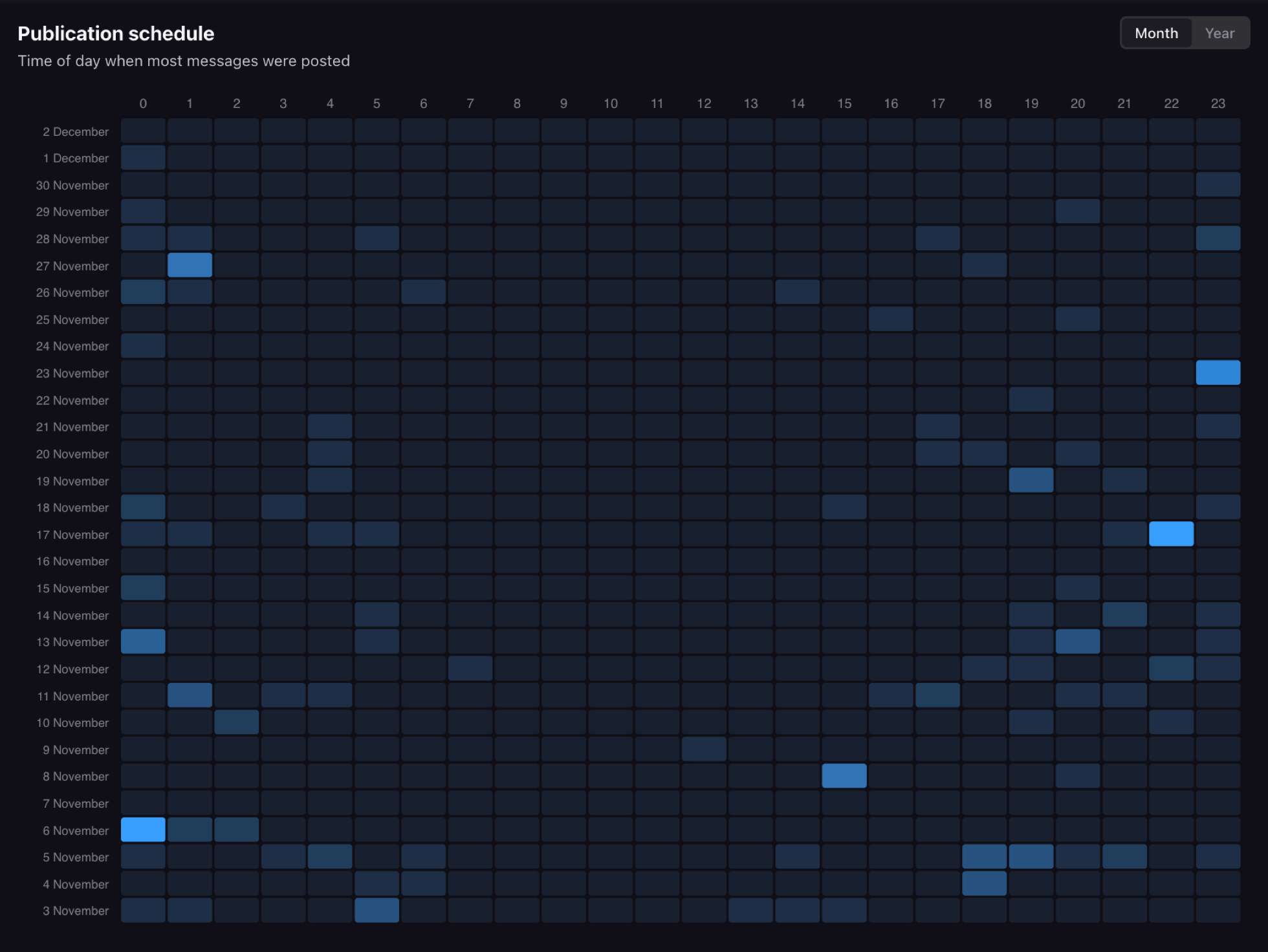The height and width of the screenshot is (952, 1268).
Task: Select the 22 November hour 19 cell
Action: [1031, 400]
